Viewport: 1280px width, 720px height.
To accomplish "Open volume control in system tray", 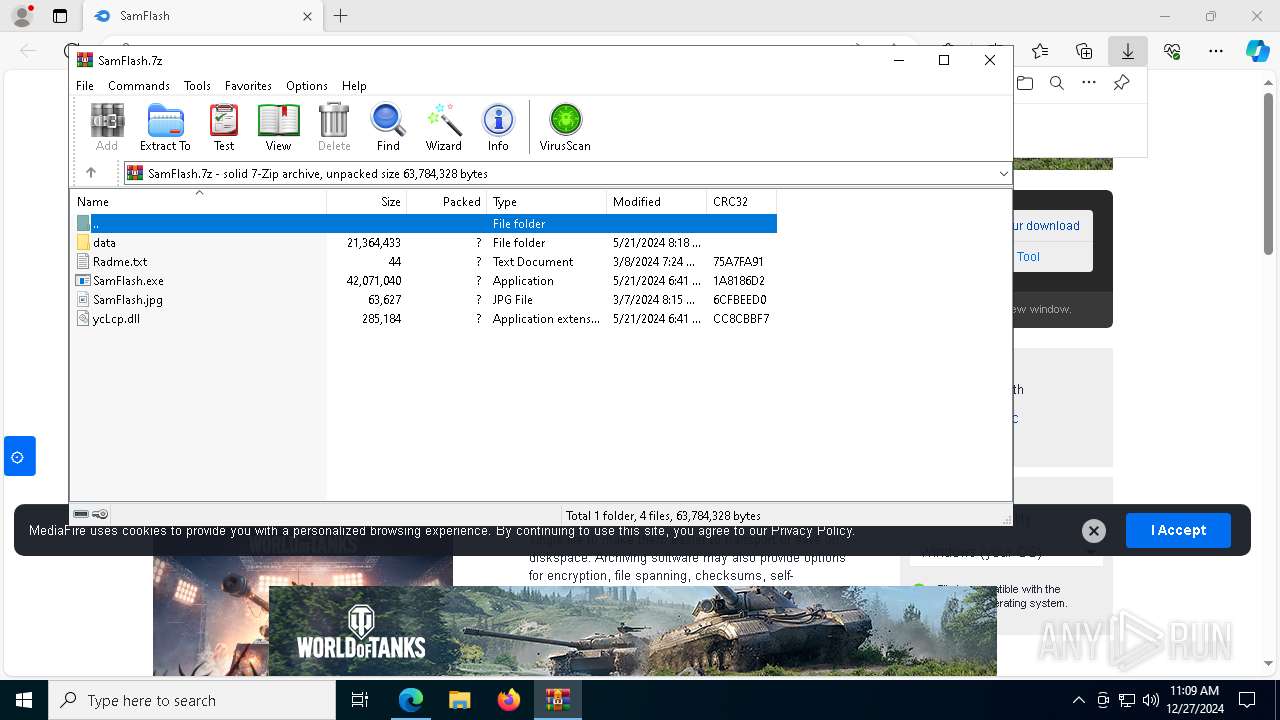I will [x=1151, y=700].
